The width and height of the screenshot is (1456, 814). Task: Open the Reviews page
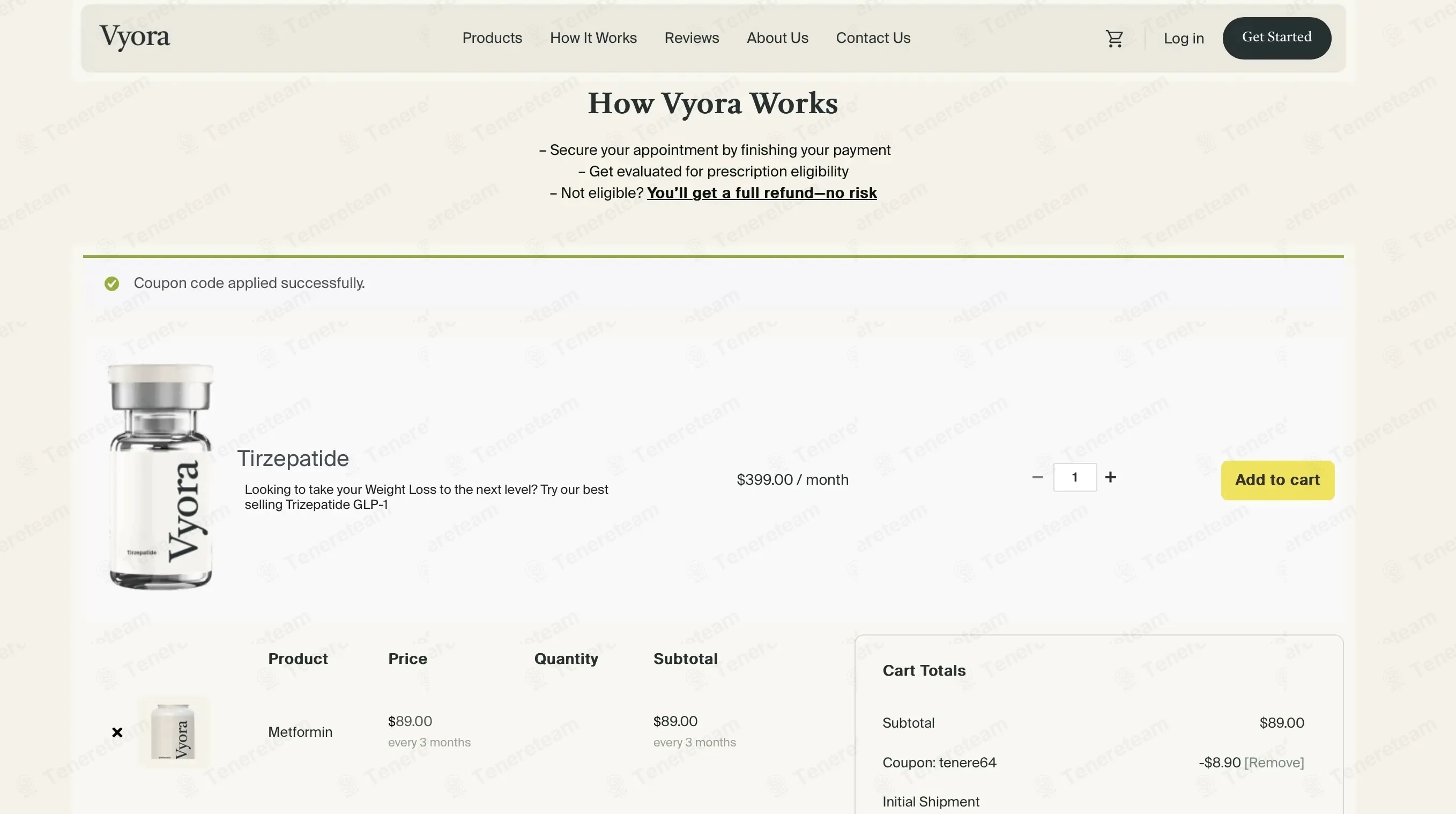click(x=691, y=38)
